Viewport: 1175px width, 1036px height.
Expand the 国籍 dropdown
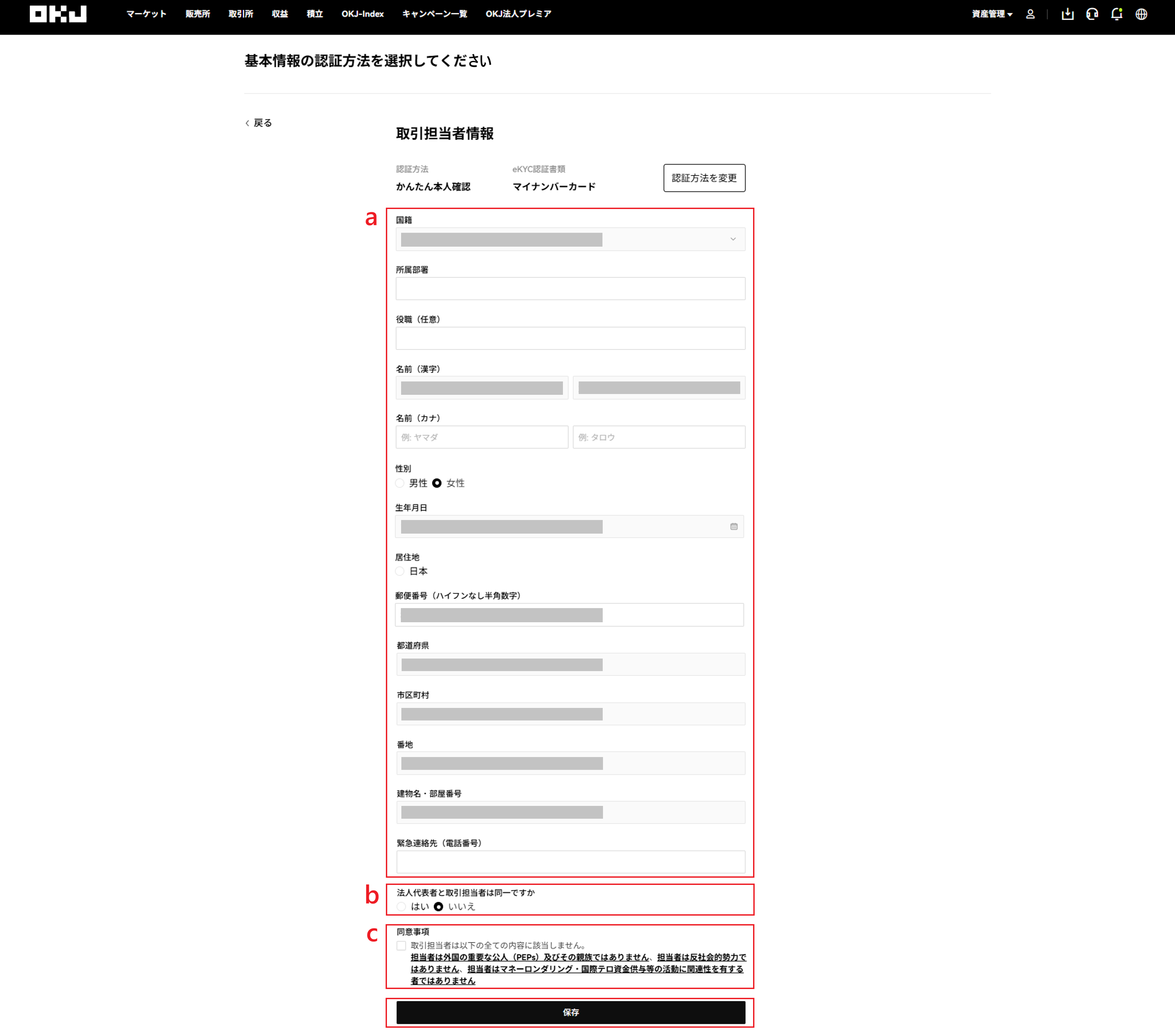pos(570,239)
